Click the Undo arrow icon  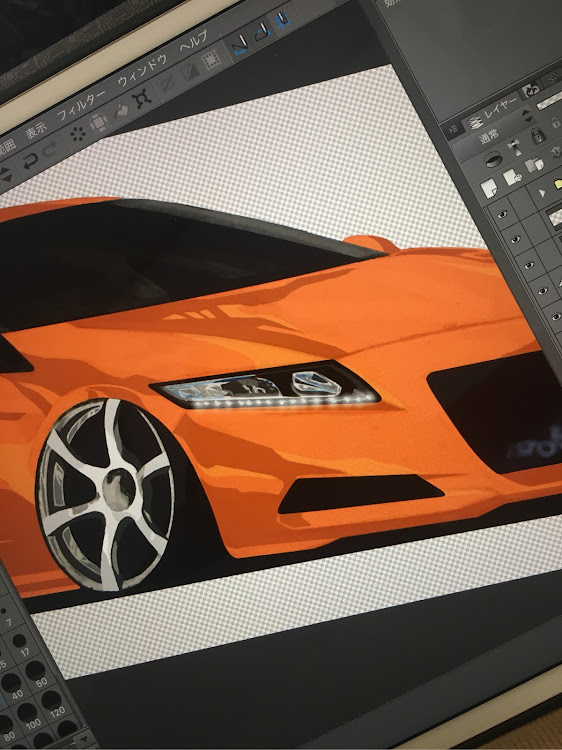pyautogui.click(x=30, y=161)
